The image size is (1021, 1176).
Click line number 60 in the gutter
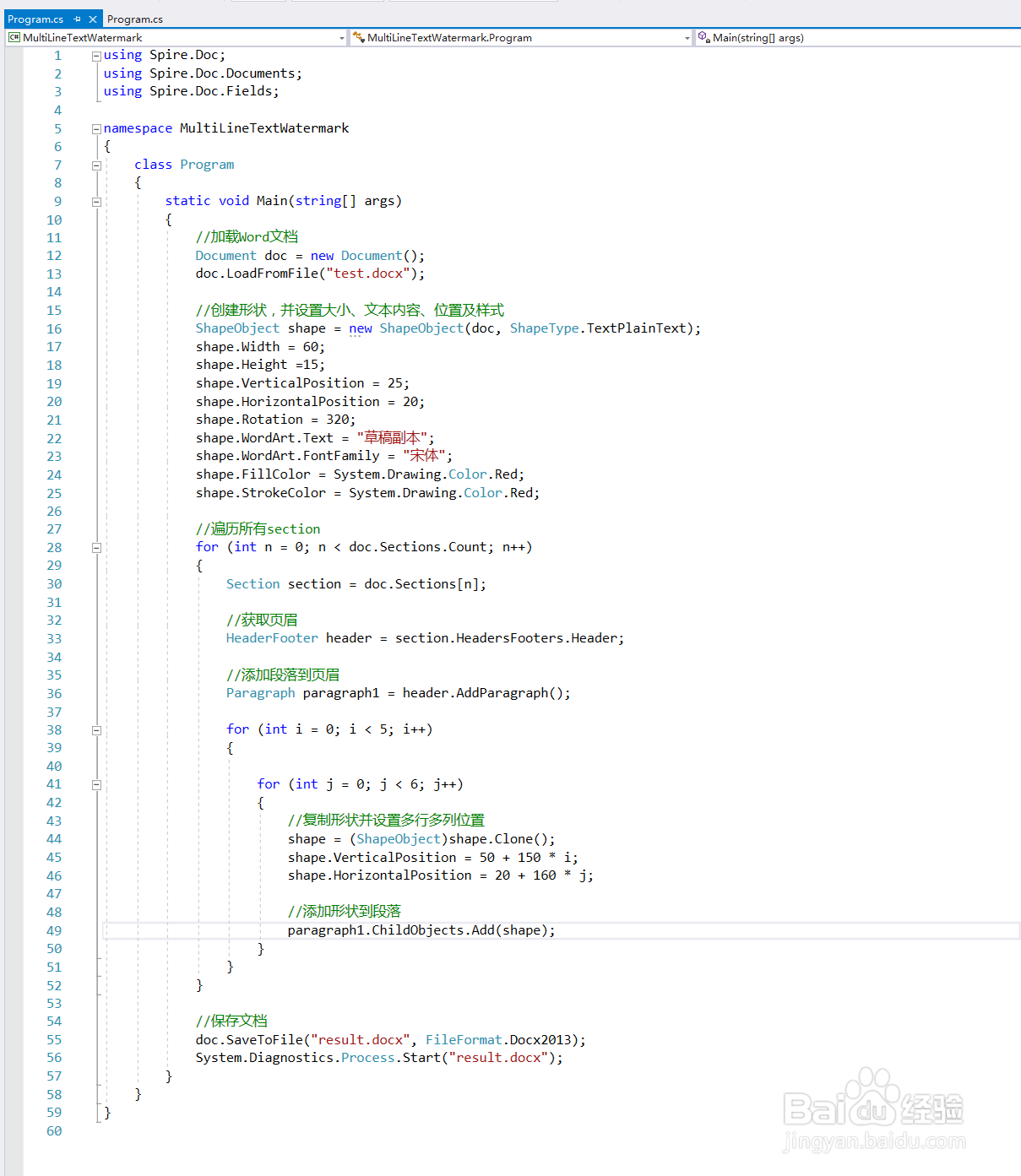tap(54, 1131)
